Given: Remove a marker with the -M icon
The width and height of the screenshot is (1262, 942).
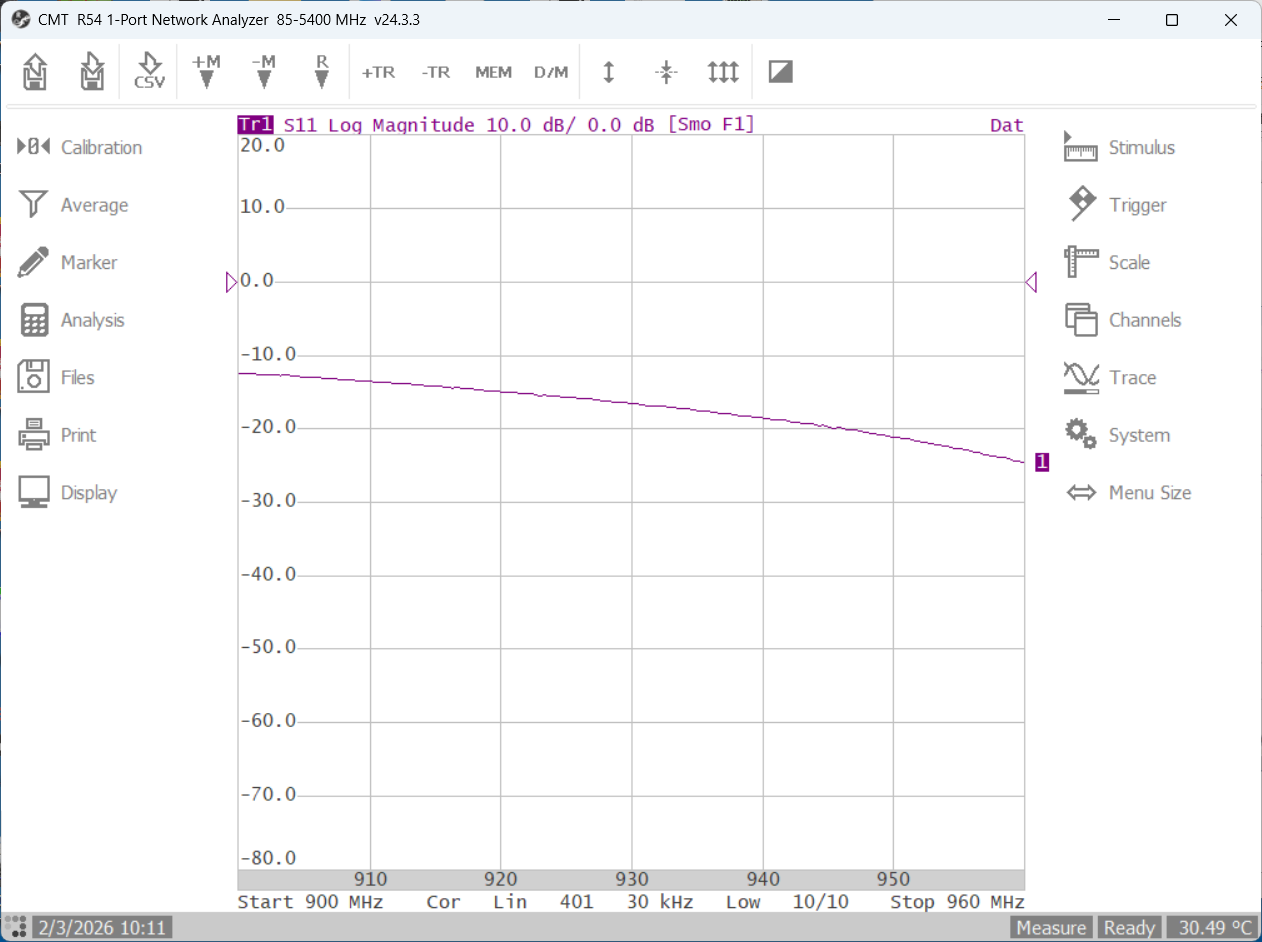Looking at the screenshot, I should [263, 72].
